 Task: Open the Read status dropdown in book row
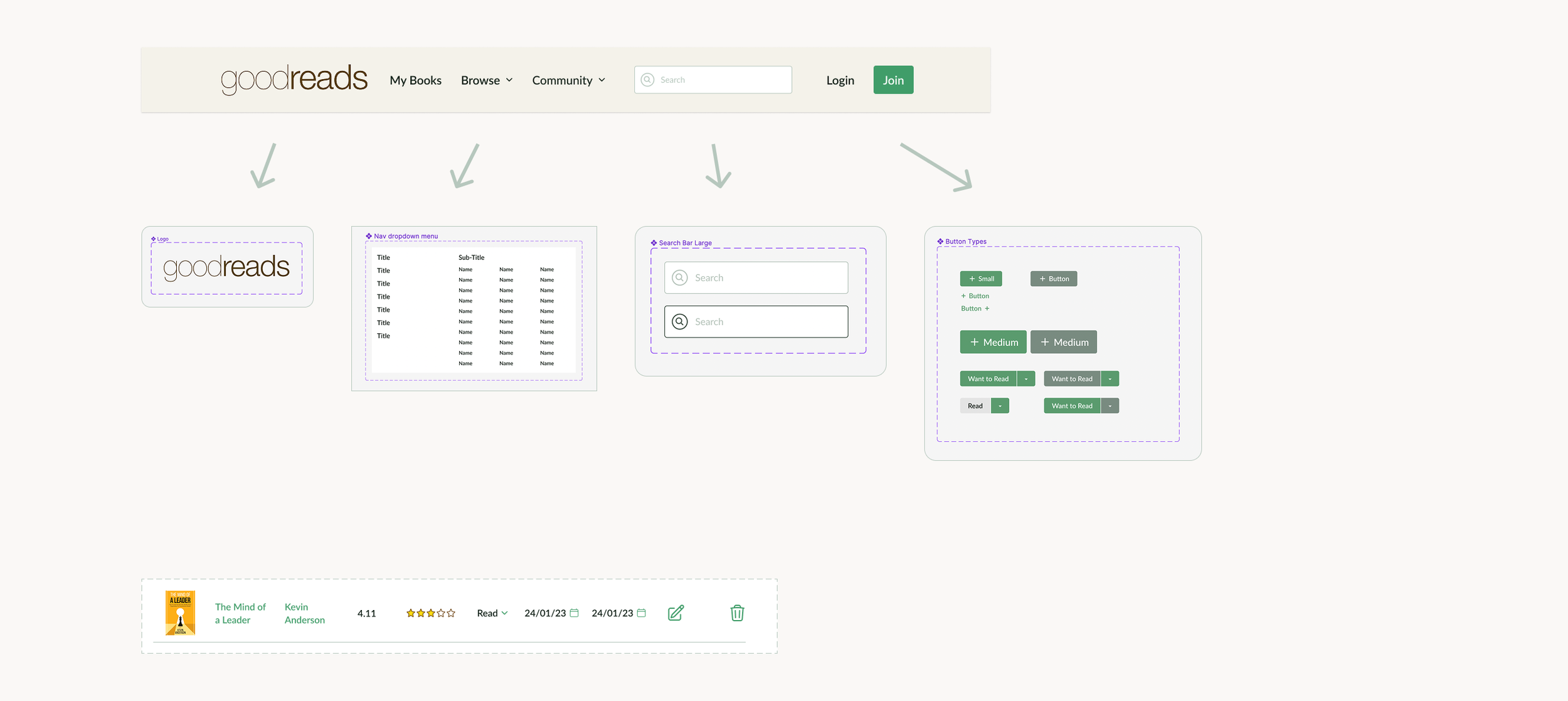[492, 613]
